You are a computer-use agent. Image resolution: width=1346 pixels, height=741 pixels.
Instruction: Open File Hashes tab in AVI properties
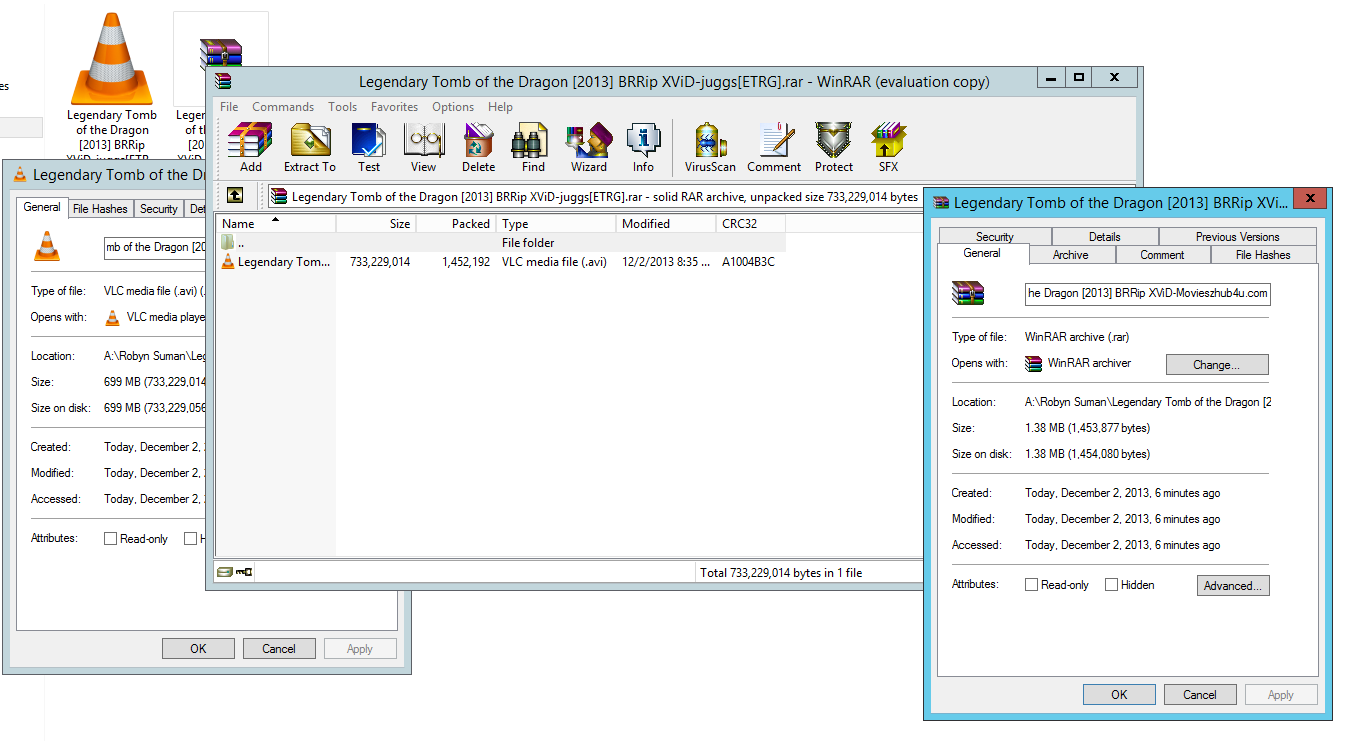pyautogui.click(x=100, y=209)
